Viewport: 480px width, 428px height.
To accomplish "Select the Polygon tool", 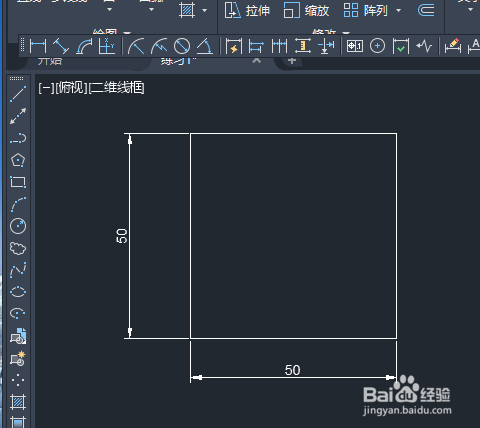I will (x=18, y=160).
